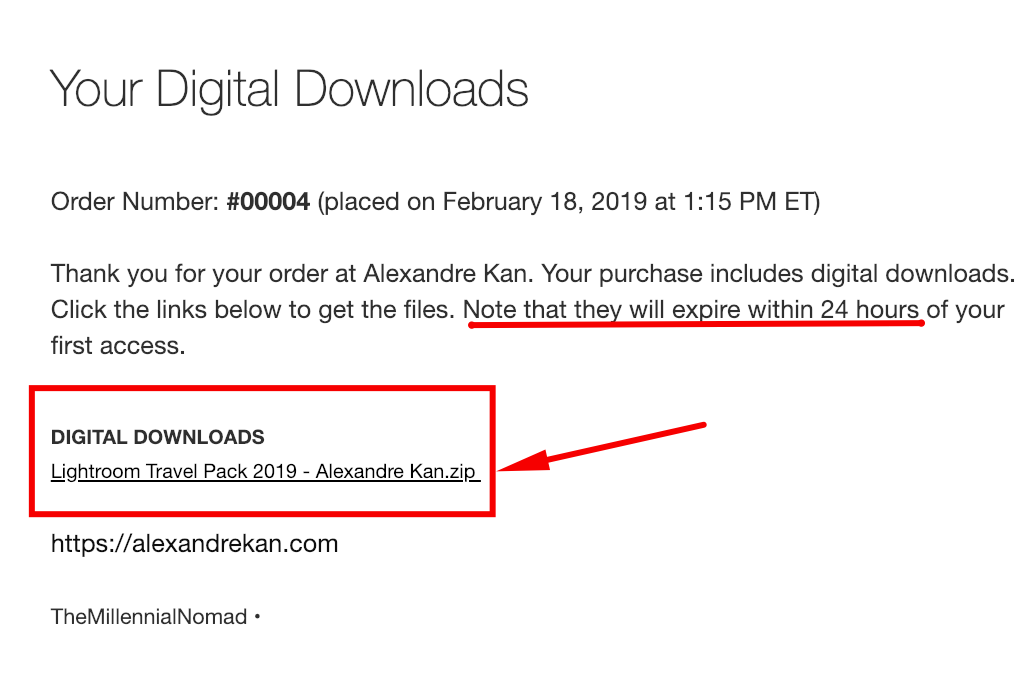Click the Your Digital Downloads heading
1036x700 pixels.
(x=289, y=90)
